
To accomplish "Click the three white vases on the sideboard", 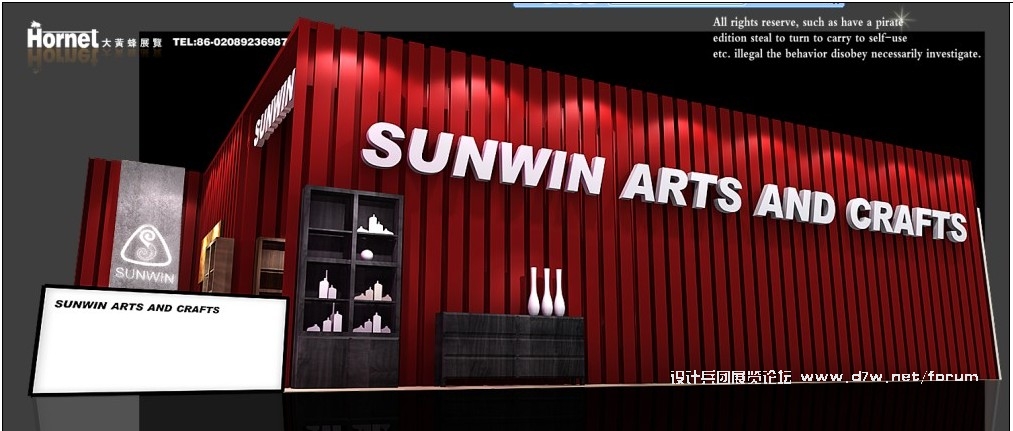I will pyautogui.click(x=547, y=291).
